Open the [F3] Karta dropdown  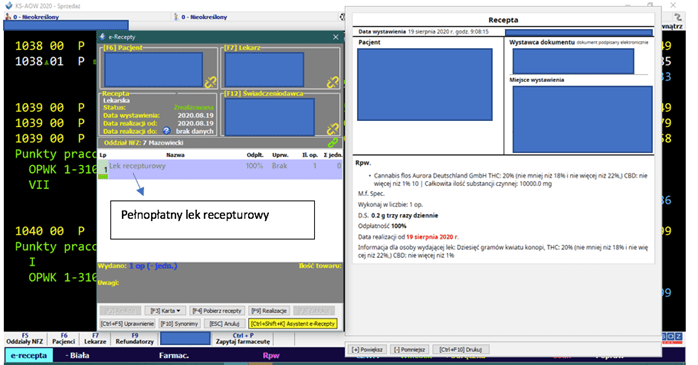(x=165, y=311)
